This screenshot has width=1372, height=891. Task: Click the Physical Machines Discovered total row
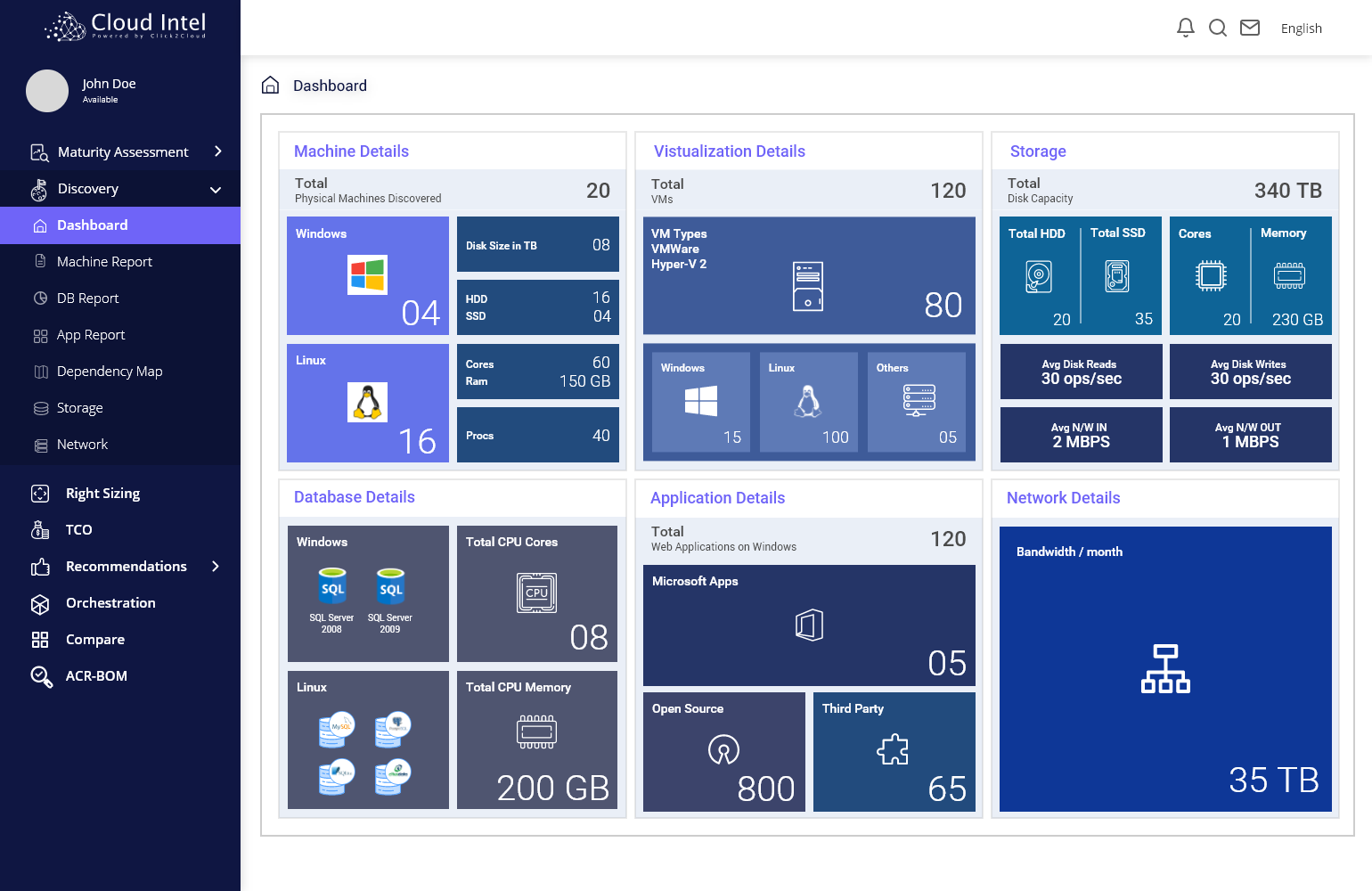pyautogui.click(x=453, y=190)
